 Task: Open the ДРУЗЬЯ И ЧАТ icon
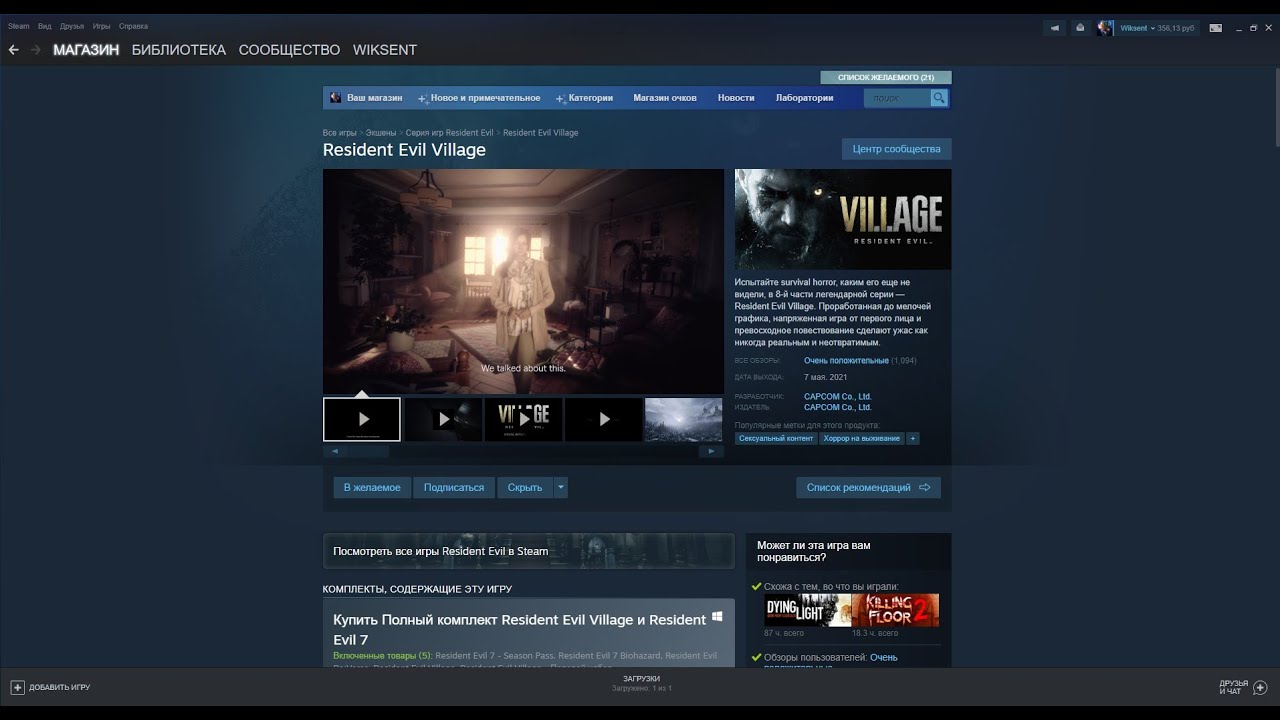click(x=1260, y=687)
